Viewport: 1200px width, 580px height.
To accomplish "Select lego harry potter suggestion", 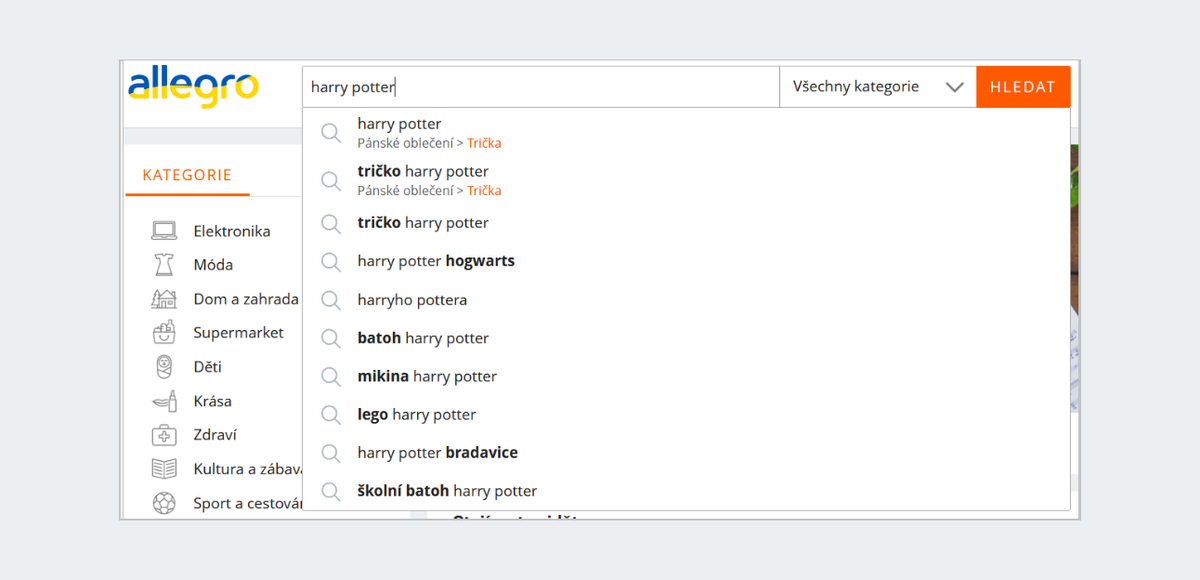I will (686, 414).
